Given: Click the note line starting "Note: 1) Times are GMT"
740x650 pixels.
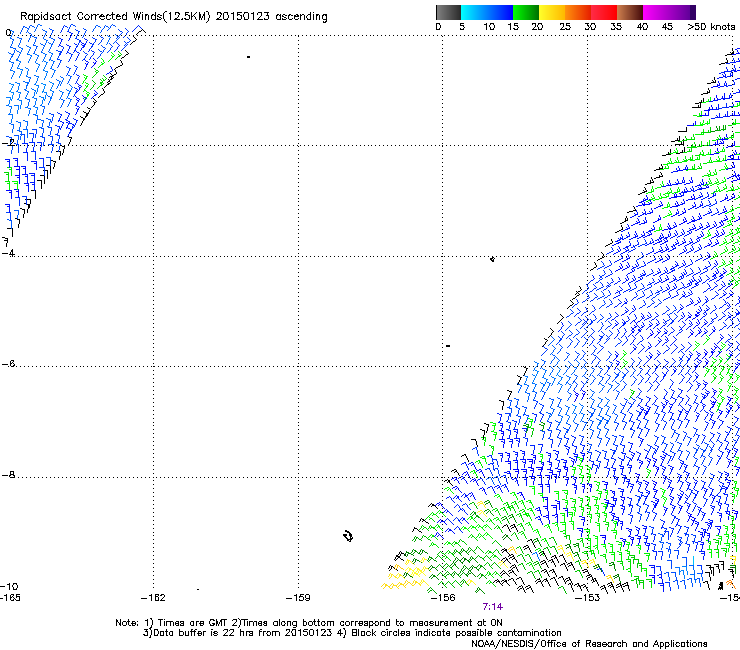Looking at the screenshot, I should (x=309, y=623).
